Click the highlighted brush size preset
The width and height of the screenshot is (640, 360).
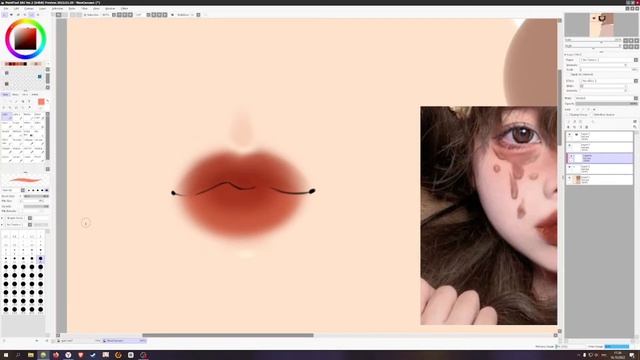tap(40, 258)
